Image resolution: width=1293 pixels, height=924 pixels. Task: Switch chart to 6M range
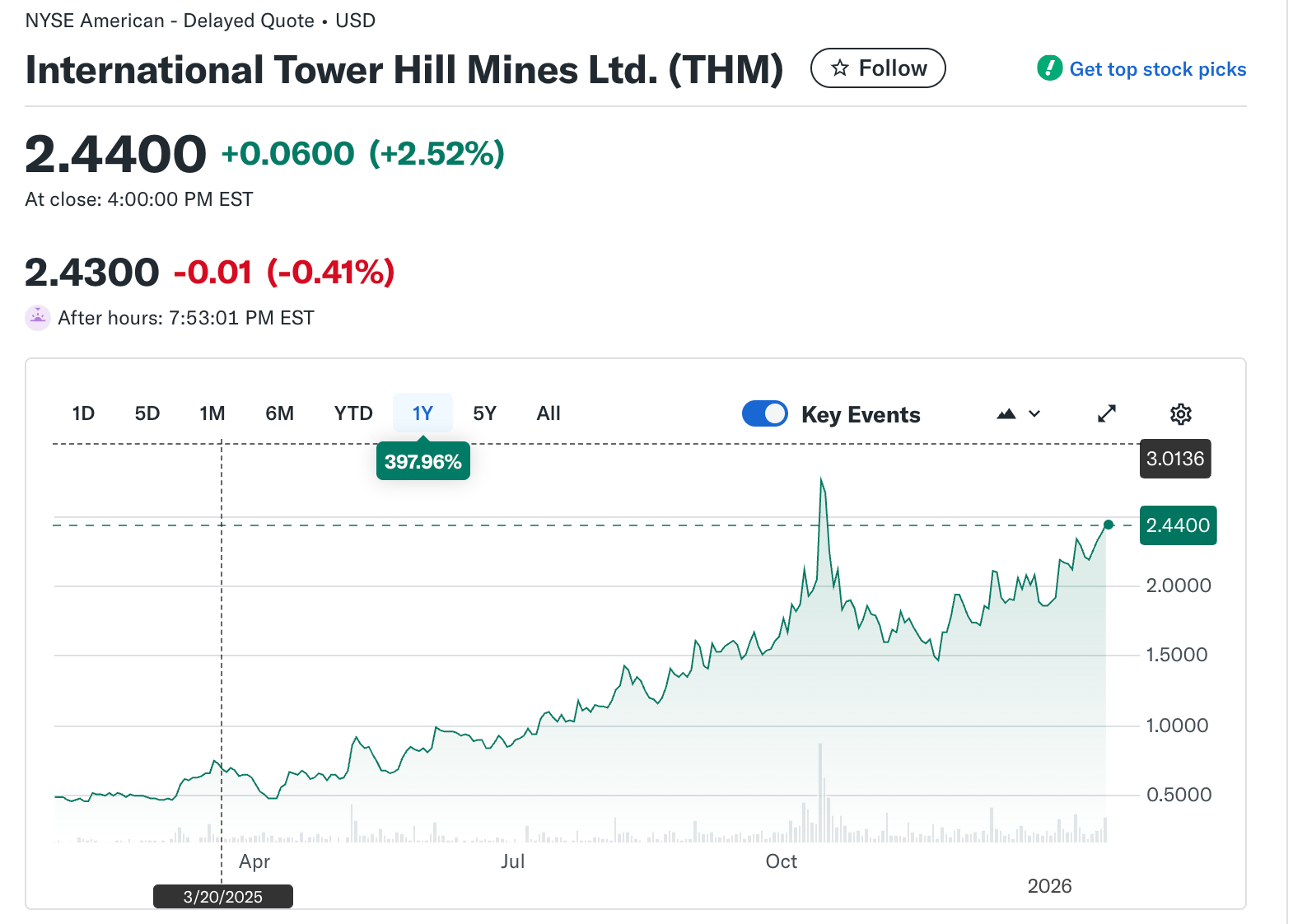(x=280, y=413)
